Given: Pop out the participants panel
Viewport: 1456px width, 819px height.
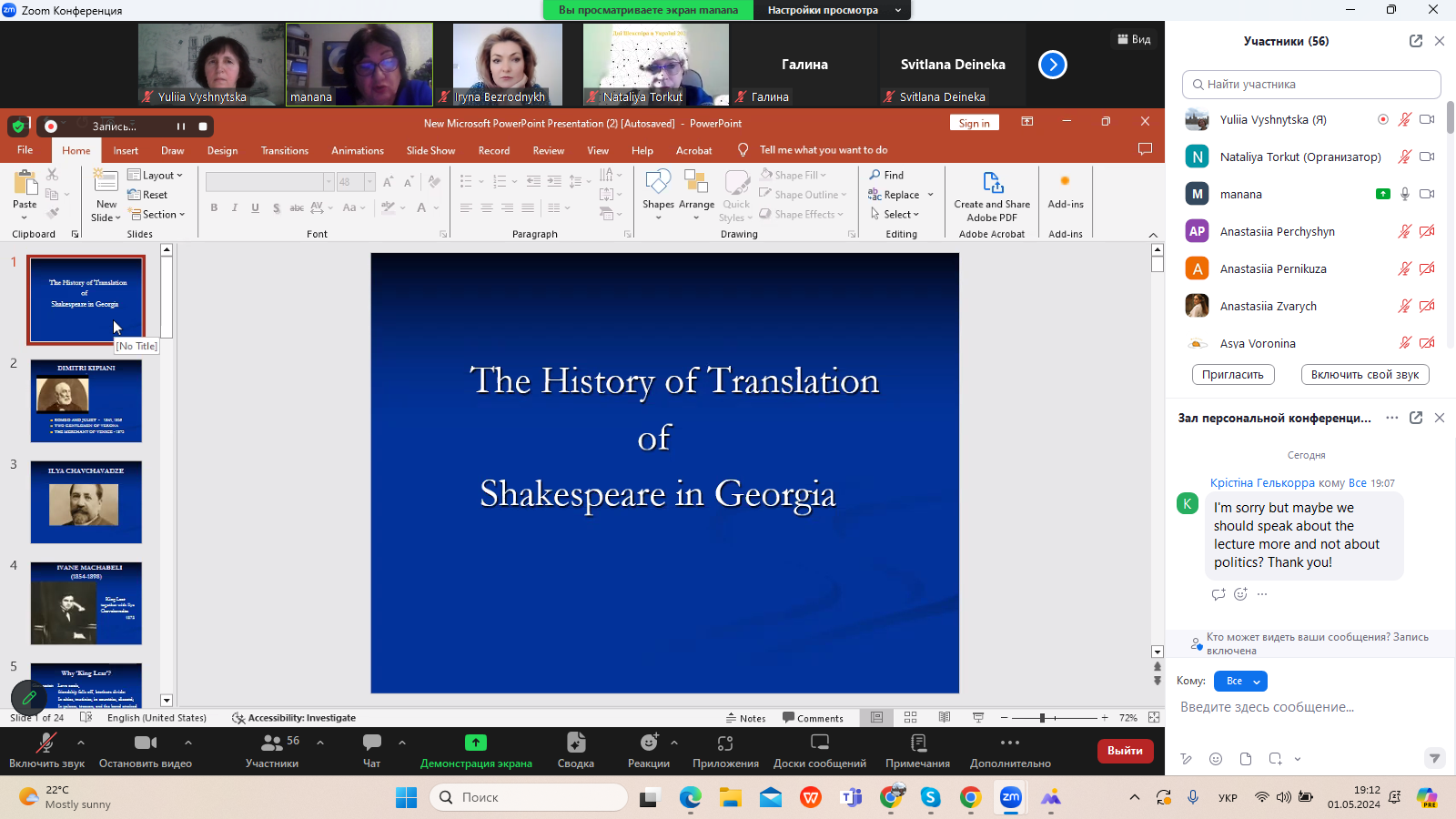Looking at the screenshot, I should point(1415,41).
